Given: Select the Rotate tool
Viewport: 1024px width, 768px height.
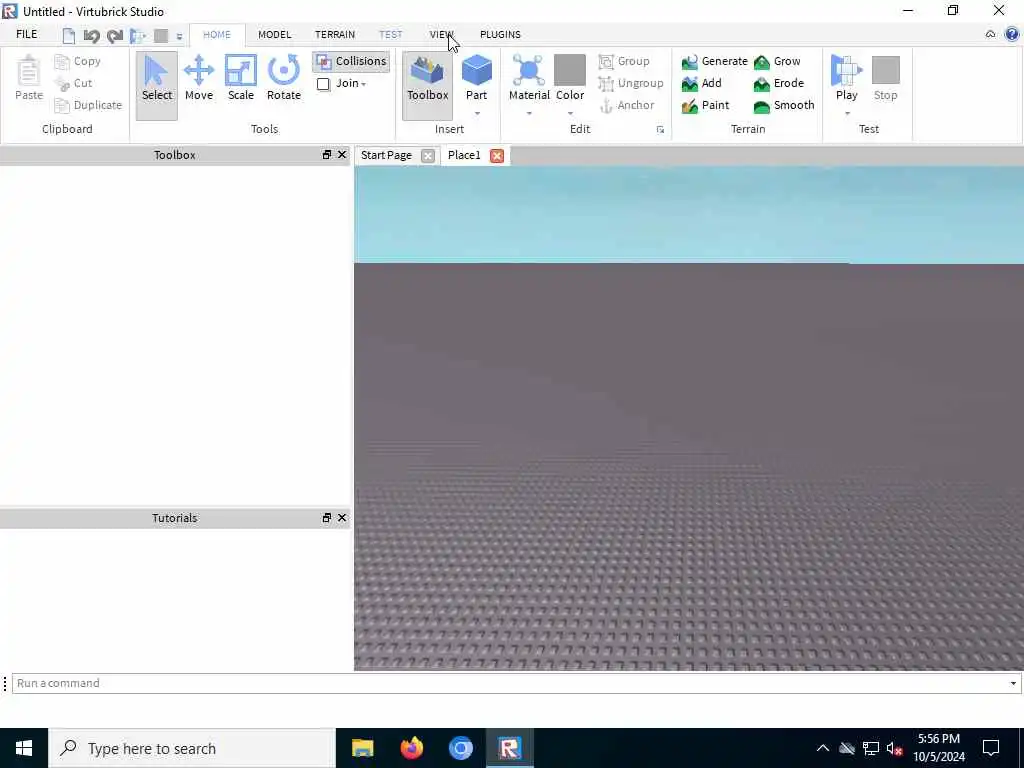Looking at the screenshot, I should [x=283, y=78].
